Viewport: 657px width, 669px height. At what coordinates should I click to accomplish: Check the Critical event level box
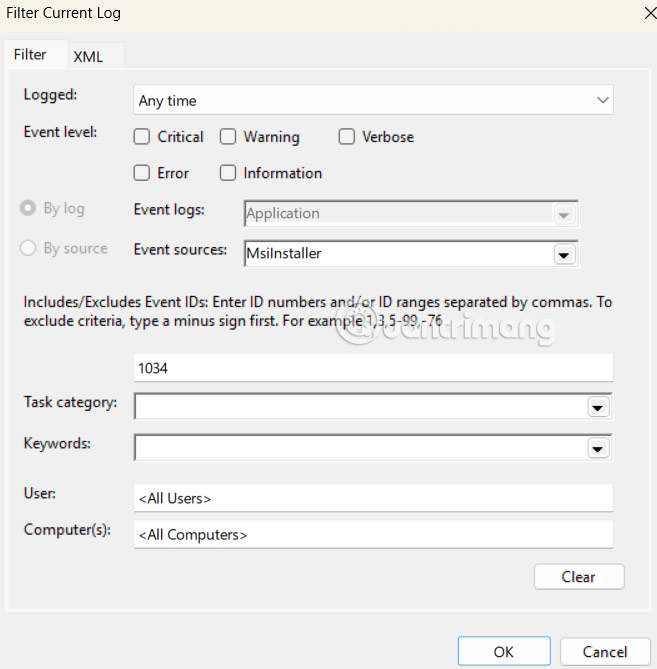pyautogui.click(x=142, y=137)
